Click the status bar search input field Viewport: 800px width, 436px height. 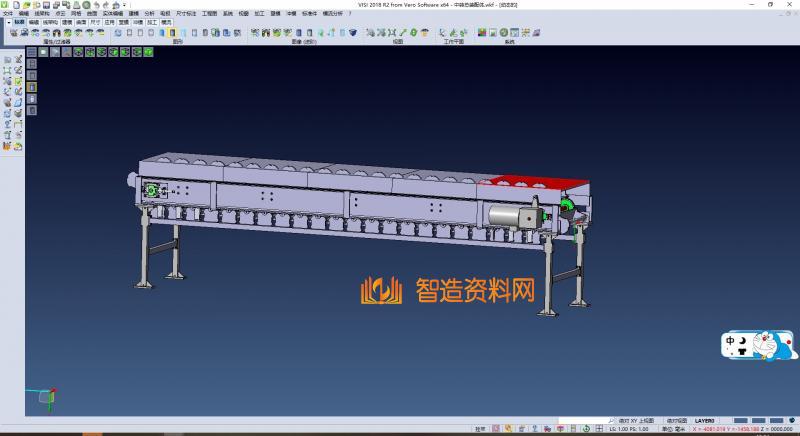(x=583, y=421)
